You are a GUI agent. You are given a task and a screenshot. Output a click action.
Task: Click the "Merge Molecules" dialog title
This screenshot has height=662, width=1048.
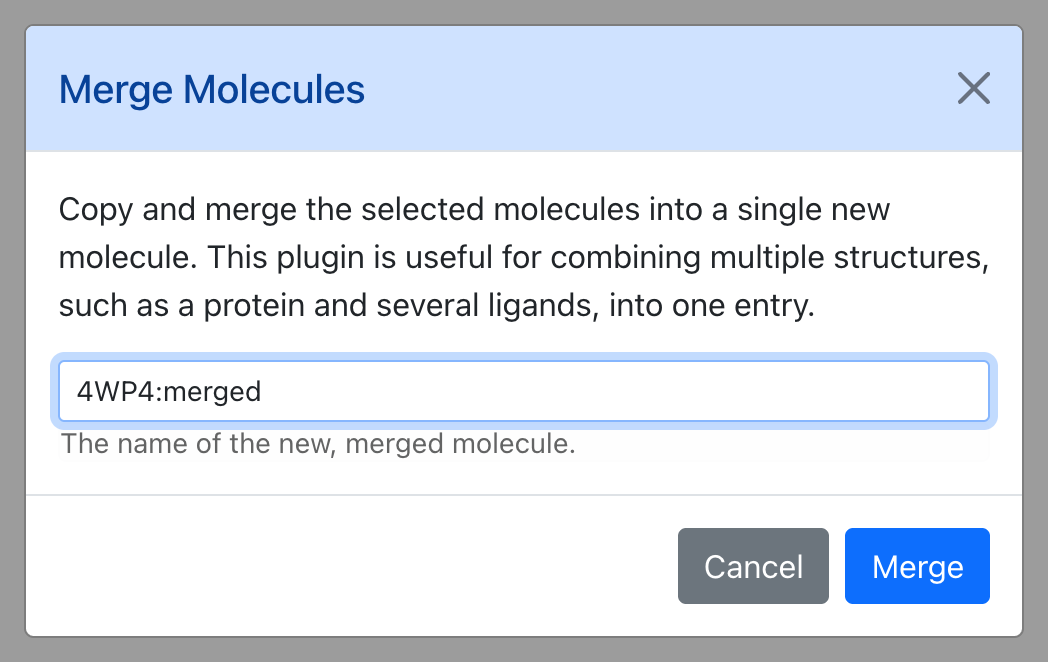point(212,90)
